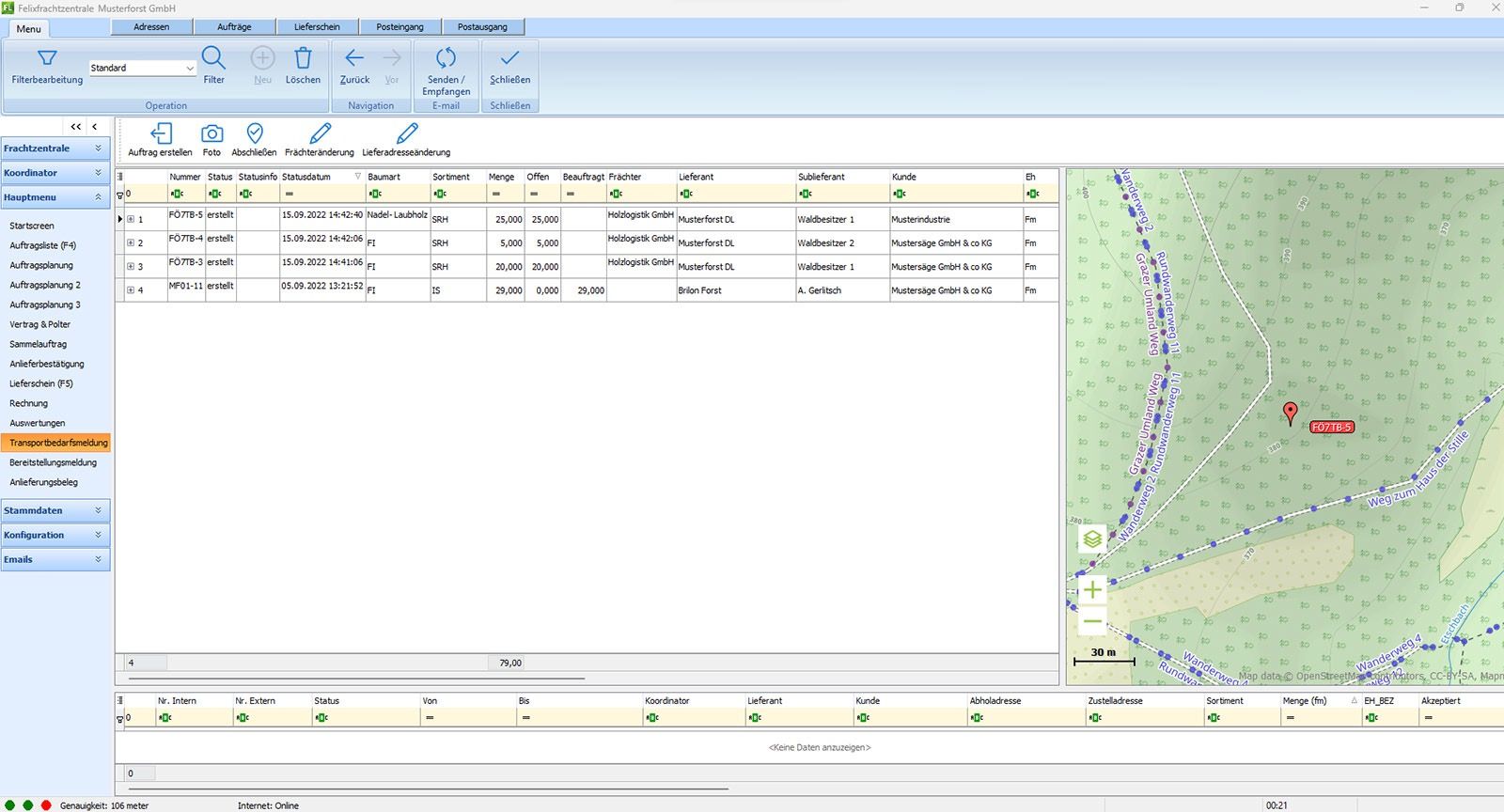Viewport: 1504px width, 812px height.
Task: Click the Filterbearbeitung funnel icon
Action: pos(47,58)
